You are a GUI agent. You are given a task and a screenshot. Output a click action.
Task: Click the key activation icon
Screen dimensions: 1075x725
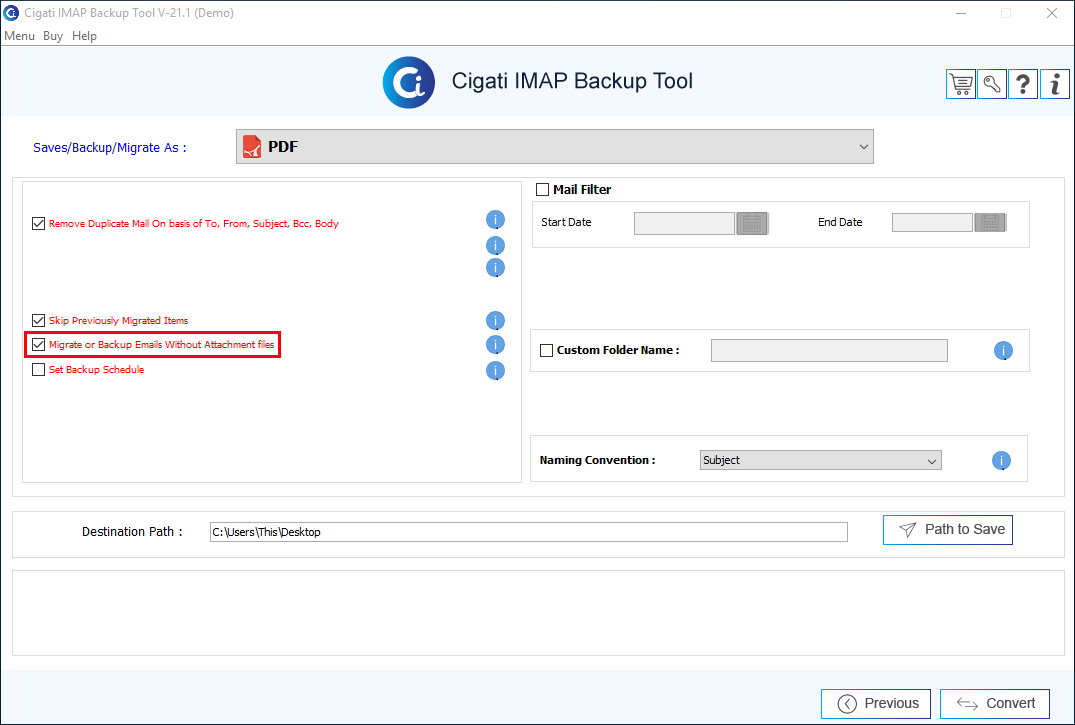[992, 84]
